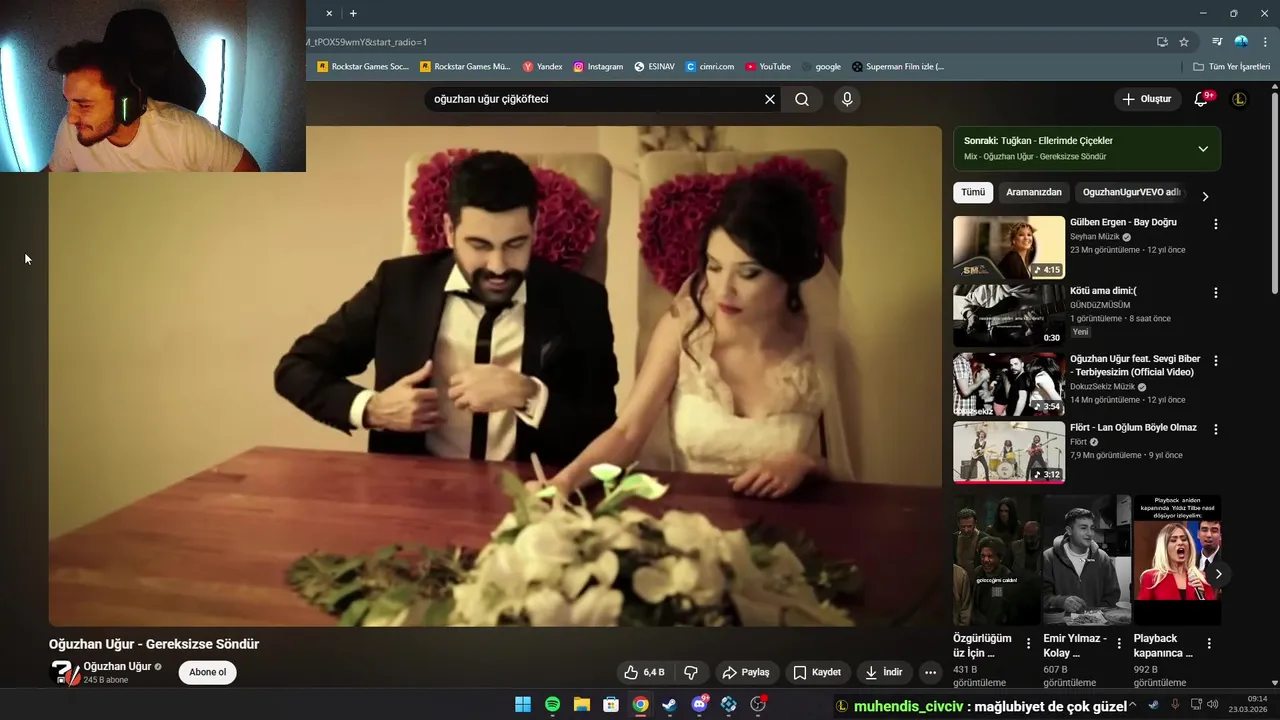Click install app icon in address bar
Screen dimensions: 1280x720
coord(1162,42)
